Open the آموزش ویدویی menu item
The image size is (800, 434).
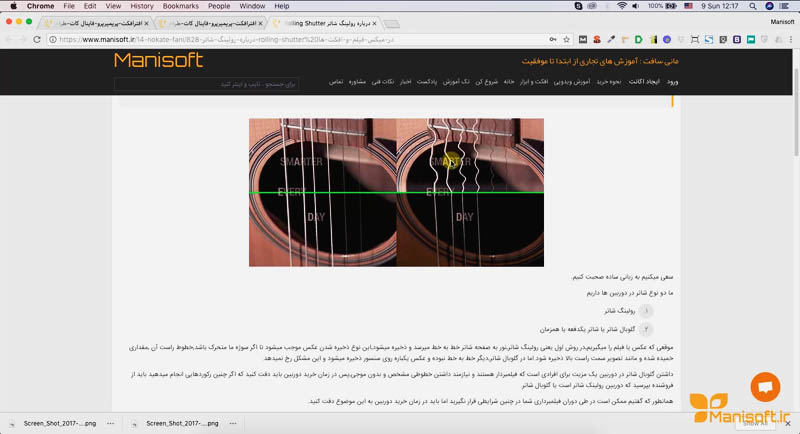click(x=572, y=82)
